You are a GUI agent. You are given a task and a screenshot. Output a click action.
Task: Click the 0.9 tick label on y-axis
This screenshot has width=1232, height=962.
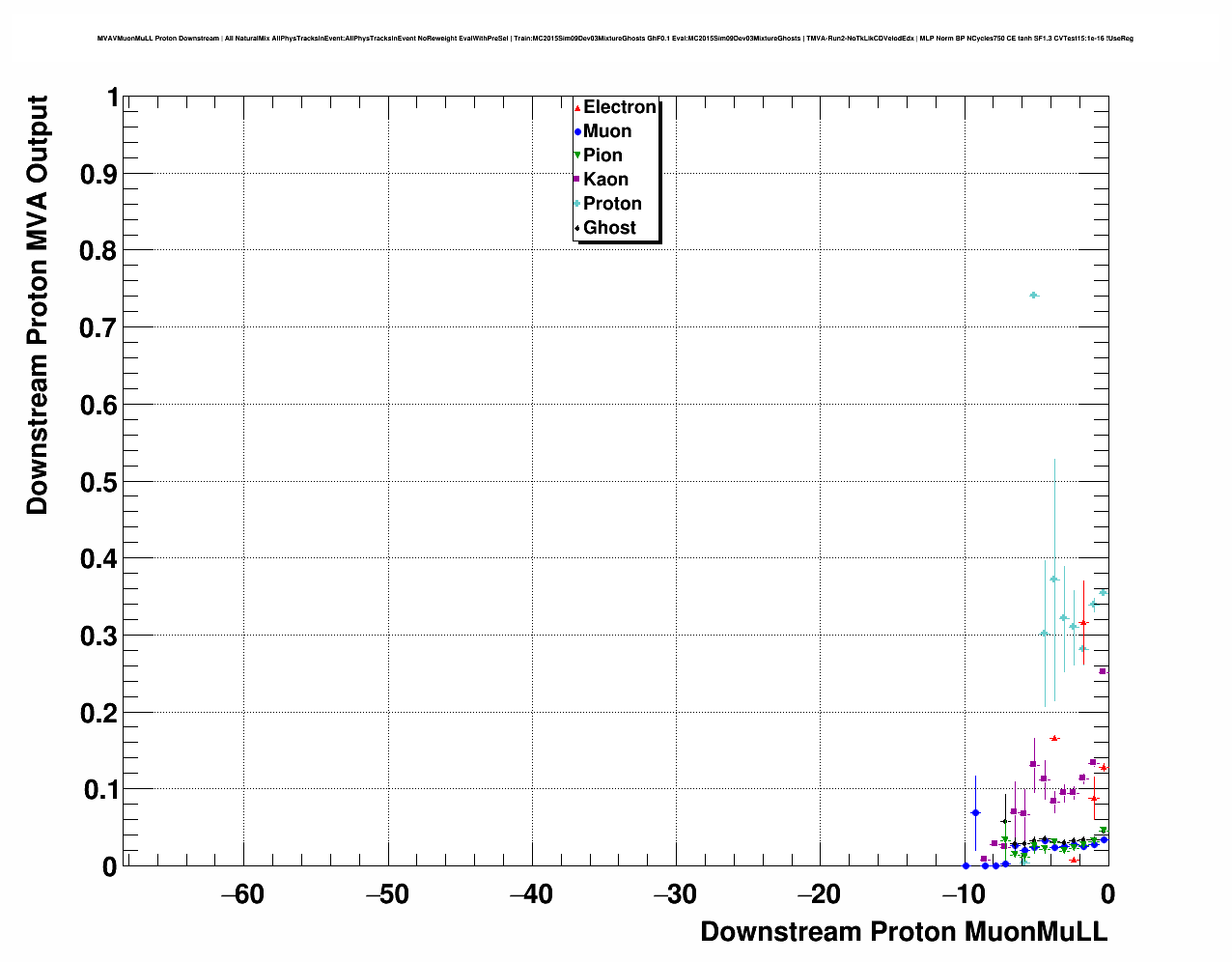[x=100, y=174]
